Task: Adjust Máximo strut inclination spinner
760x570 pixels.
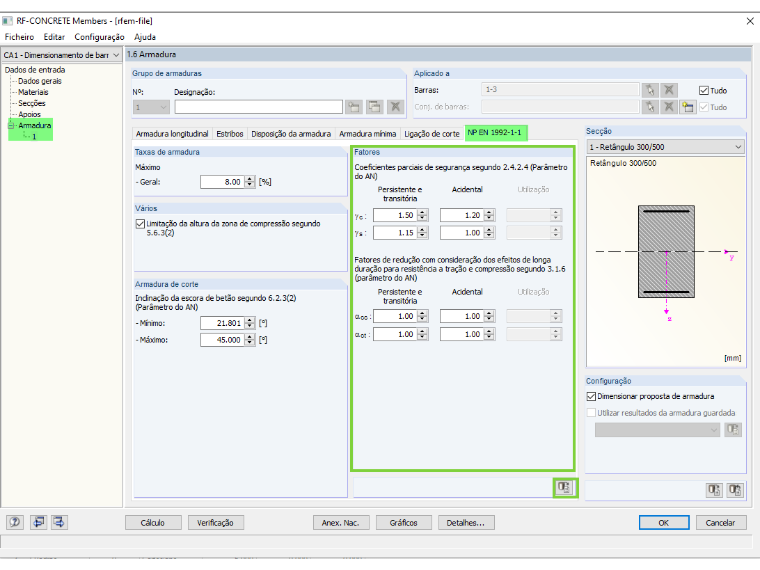Action: click(x=250, y=340)
